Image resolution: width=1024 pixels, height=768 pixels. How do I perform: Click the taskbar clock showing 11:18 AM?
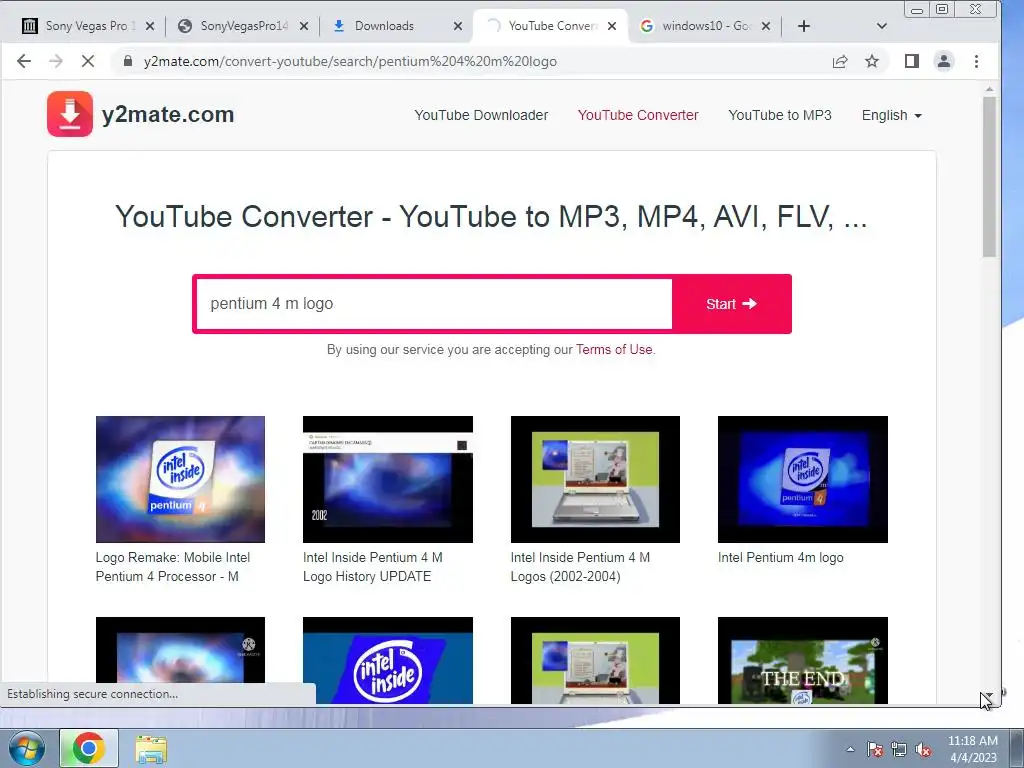972,749
